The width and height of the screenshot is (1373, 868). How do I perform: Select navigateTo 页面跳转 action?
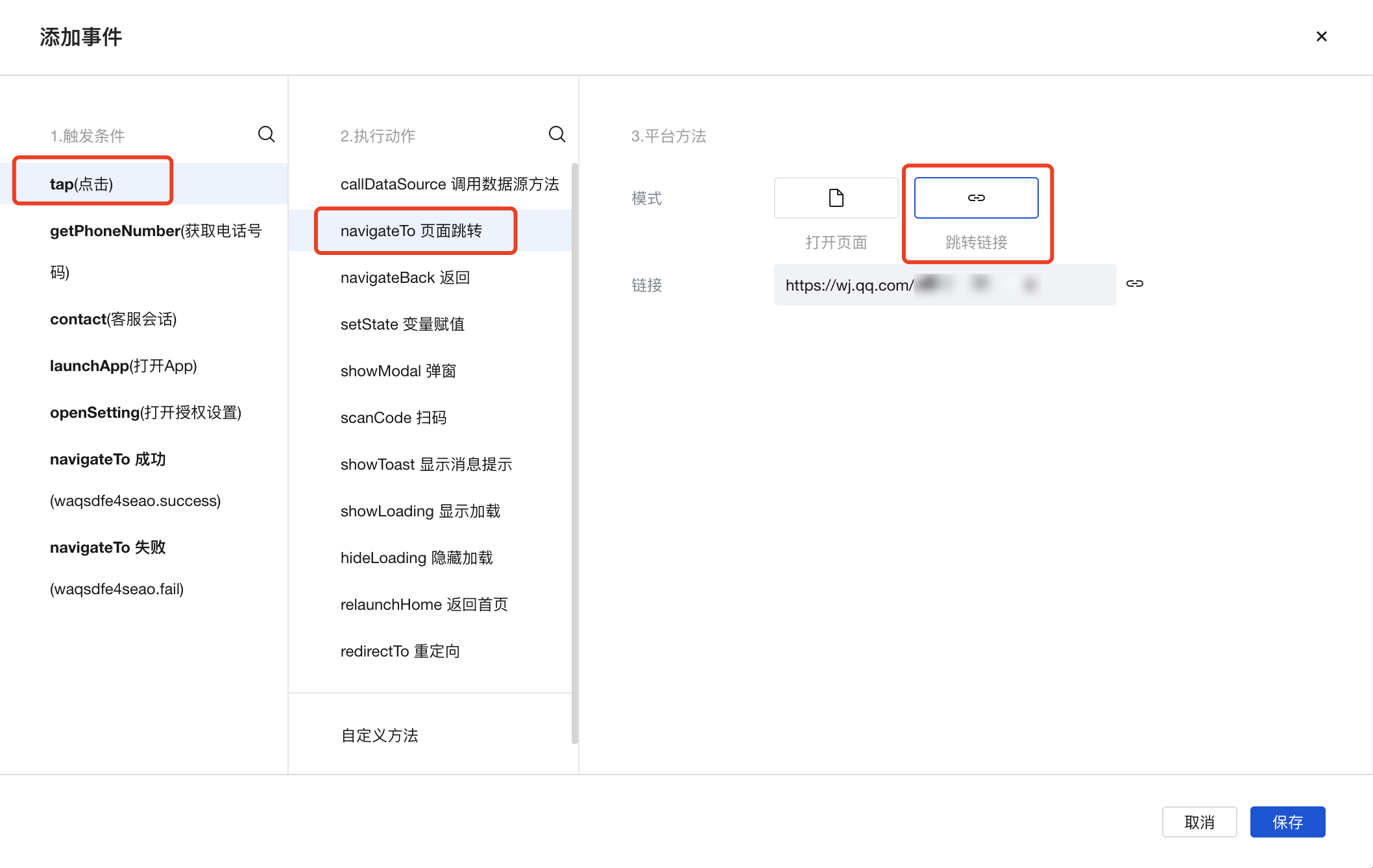point(411,231)
